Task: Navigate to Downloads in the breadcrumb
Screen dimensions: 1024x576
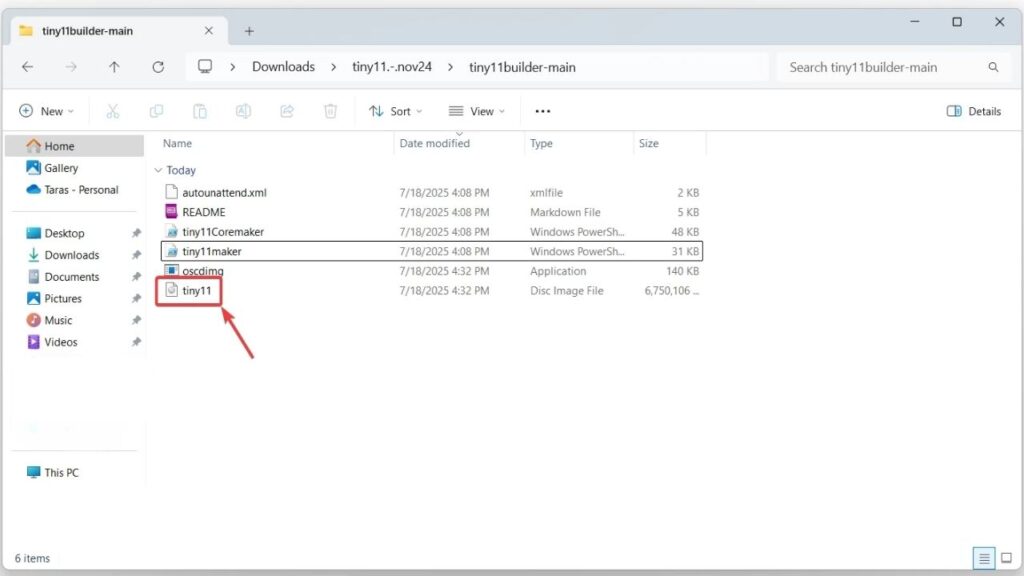Action: click(283, 67)
